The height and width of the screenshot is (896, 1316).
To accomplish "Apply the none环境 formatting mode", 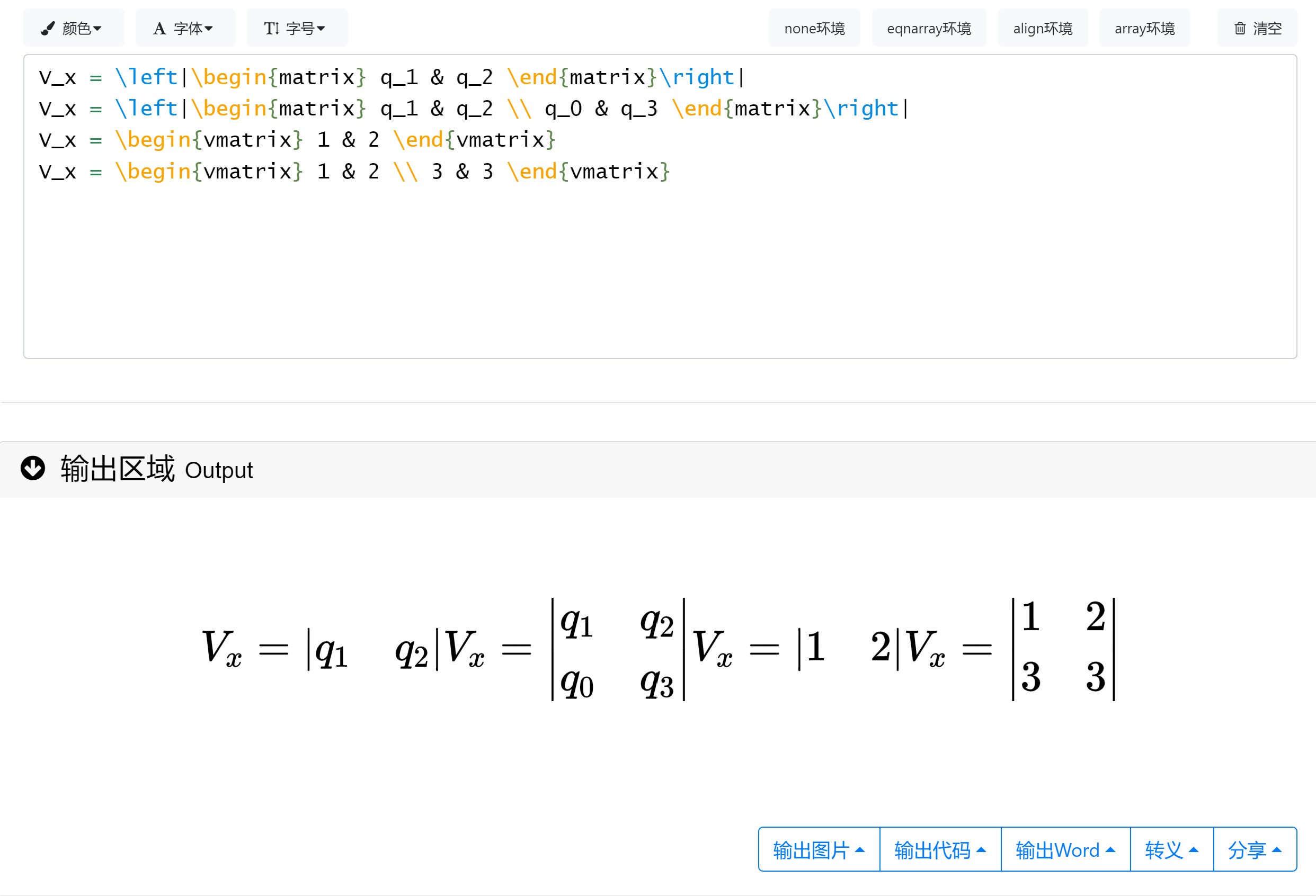I will click(x=814, y=27).
